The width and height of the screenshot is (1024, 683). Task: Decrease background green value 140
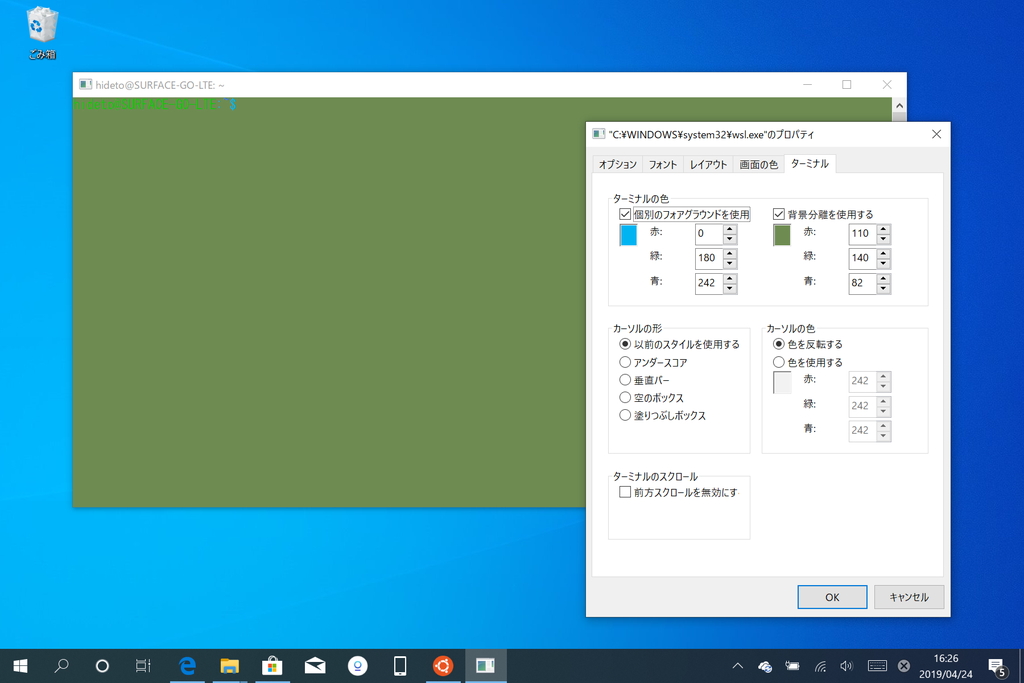point(884,263)
